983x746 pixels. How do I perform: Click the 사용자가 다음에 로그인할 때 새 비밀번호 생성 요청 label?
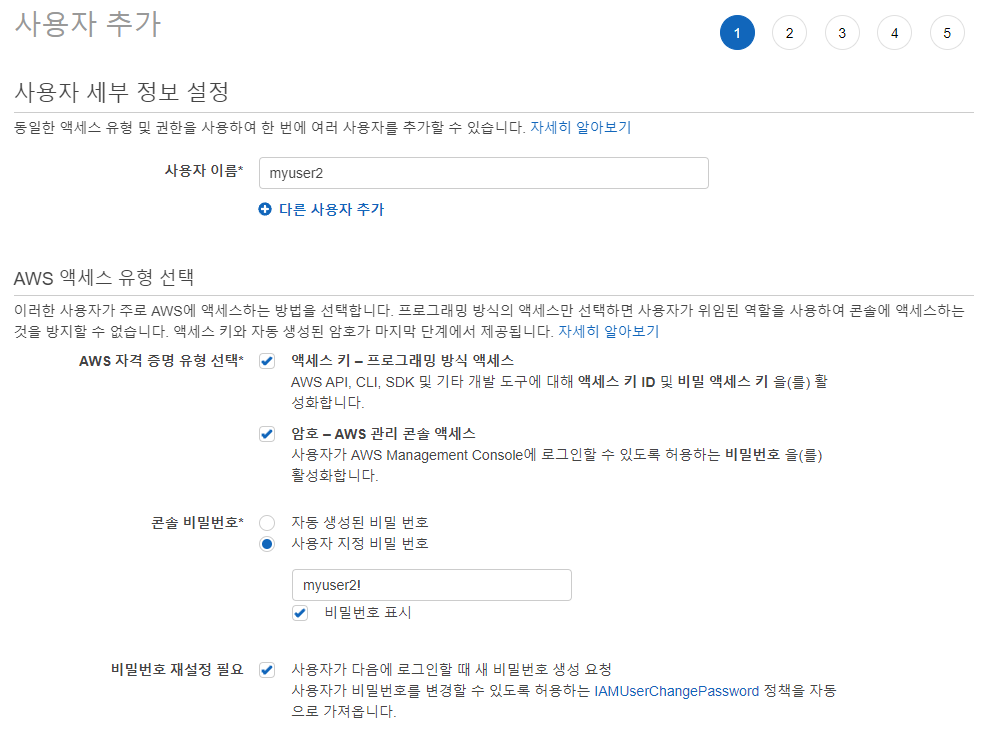(x=451, y=670)
